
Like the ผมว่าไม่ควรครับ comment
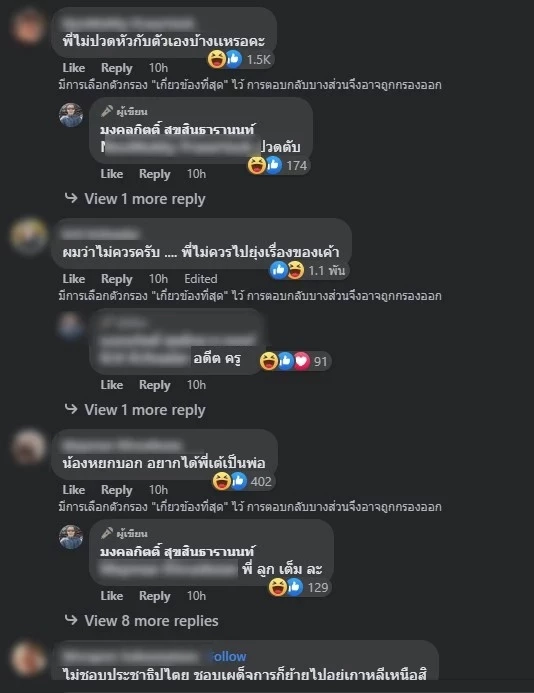pyautogui.click(x=73, y=279)
